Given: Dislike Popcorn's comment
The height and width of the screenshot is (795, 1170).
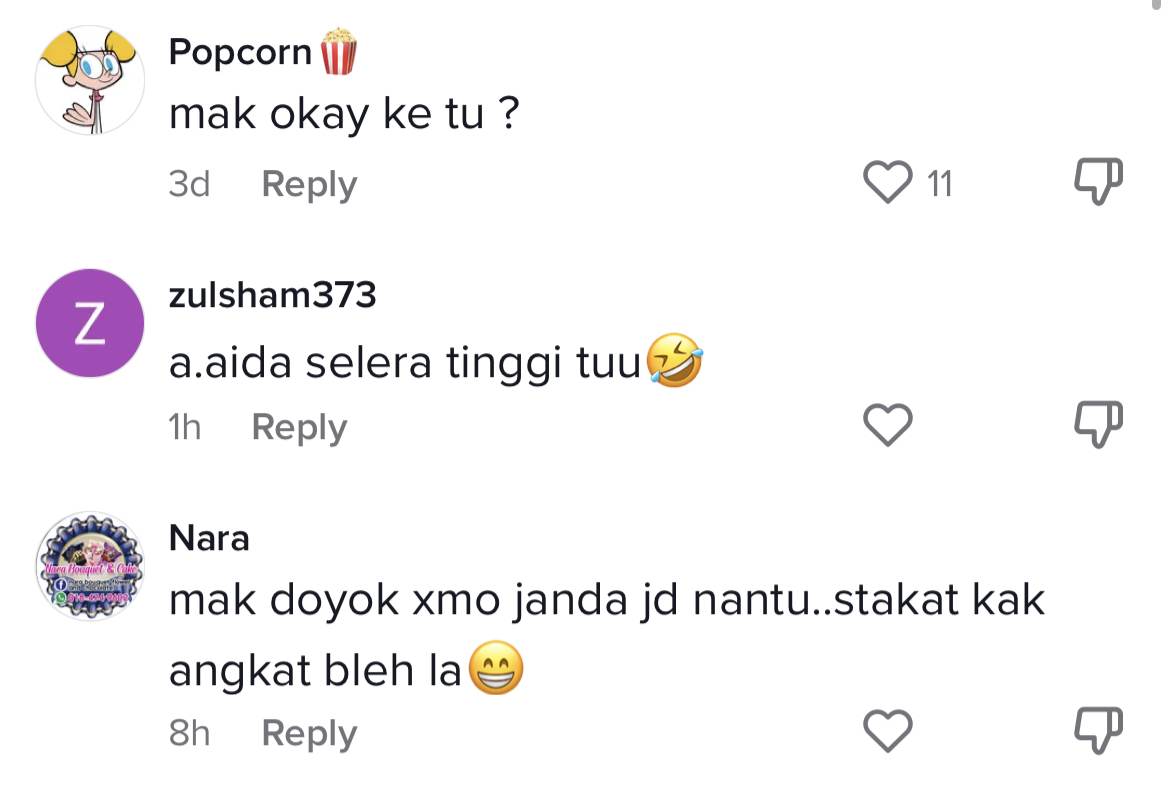Looking at the screenshot, I should coord(1099,184).
